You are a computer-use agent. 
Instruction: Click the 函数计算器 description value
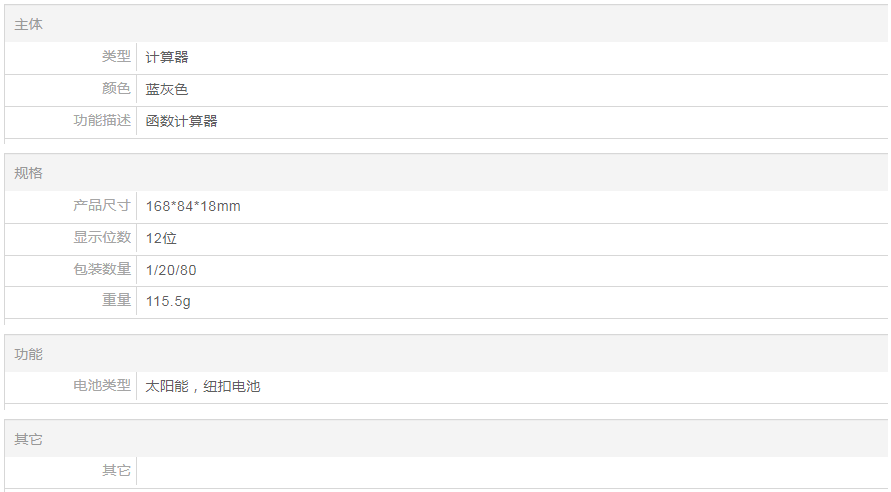pyautogui.click(x=181, y=121)
